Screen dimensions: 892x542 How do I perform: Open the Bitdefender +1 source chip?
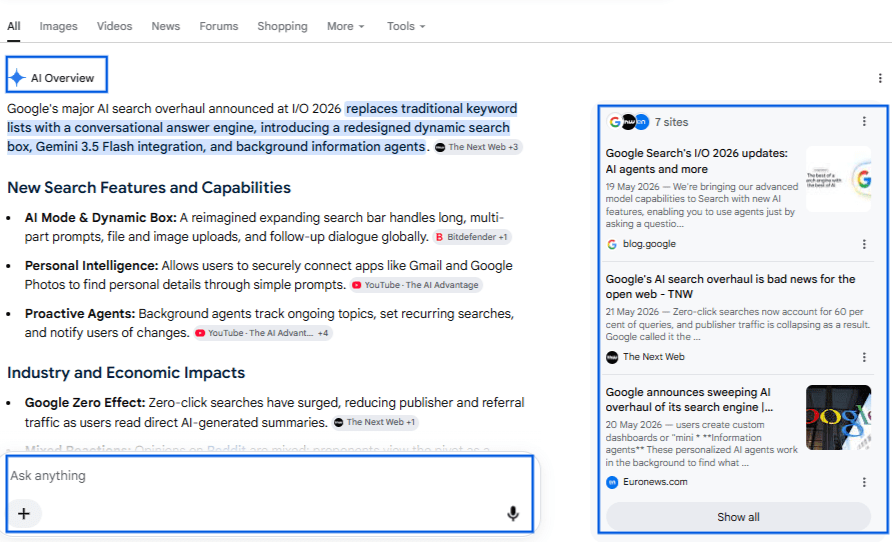click(471, 237)
